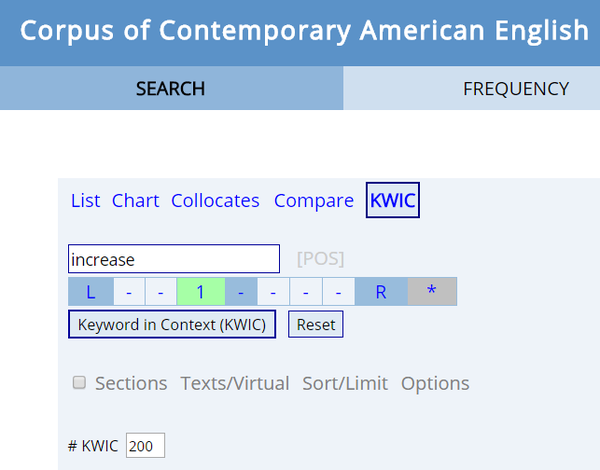This screenshot has width=600, height=470.
Task: Switch to the SEARCH tab
Action: (x=170, y=89)
